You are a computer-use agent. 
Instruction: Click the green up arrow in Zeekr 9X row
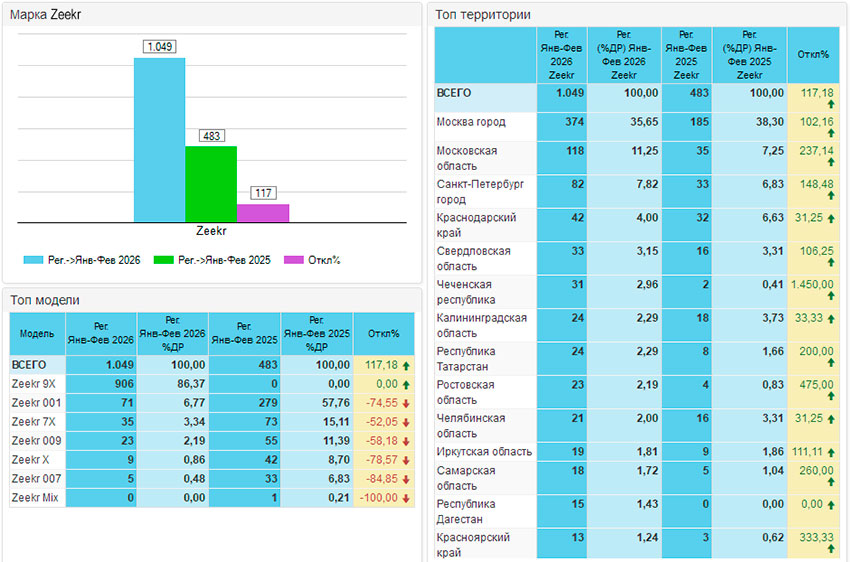[406, 384]
